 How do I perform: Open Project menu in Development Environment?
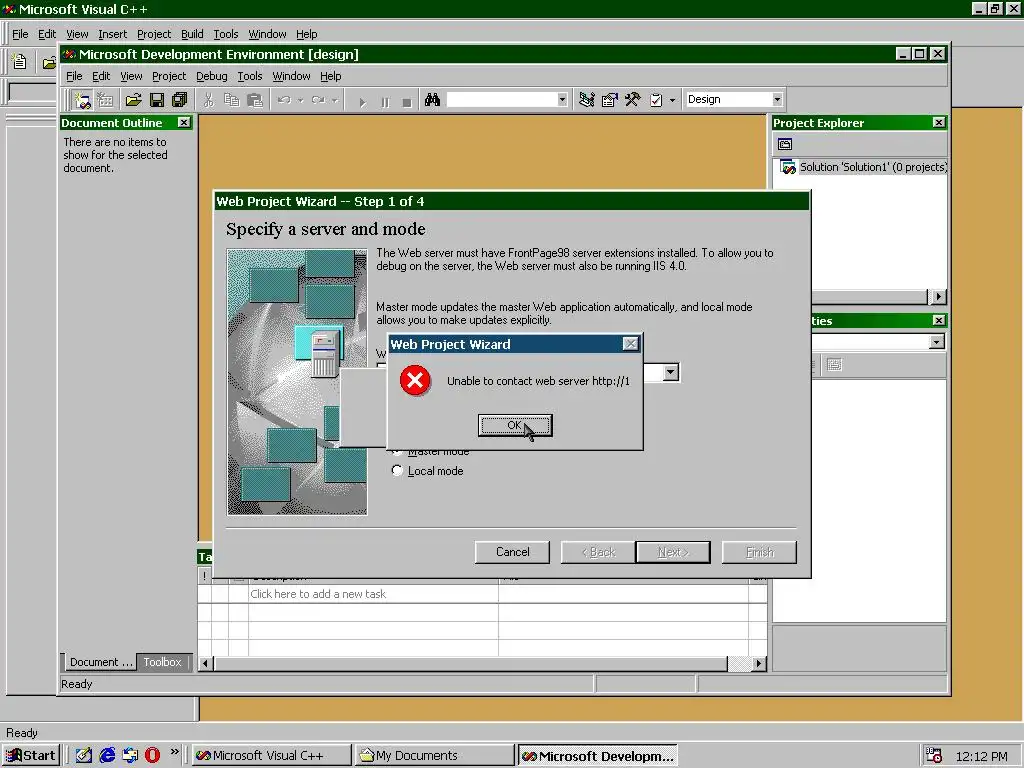click(168, 76)
